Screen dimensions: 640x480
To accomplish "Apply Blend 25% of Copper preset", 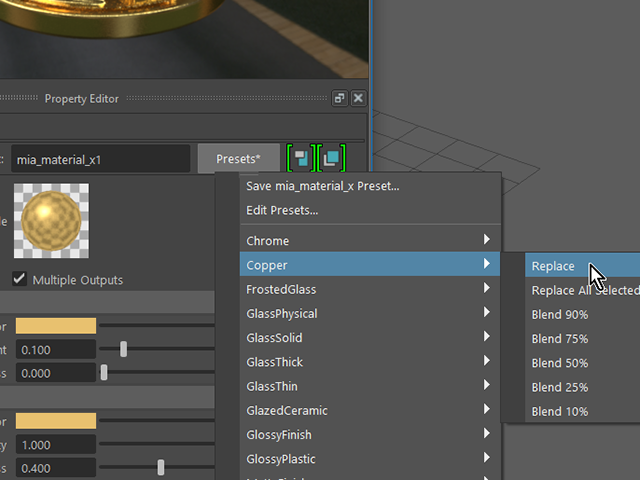I will pos(582,387).
